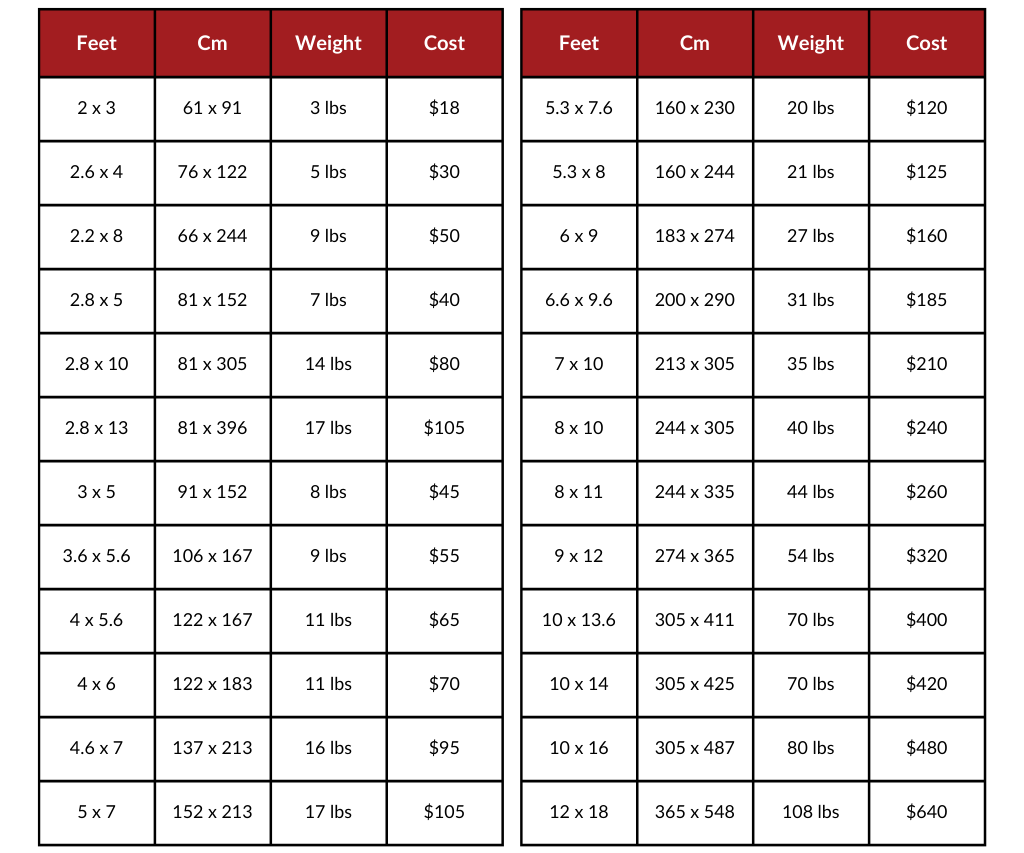Select the 108 lbs weight cell
Screen dimensions: 1024x853
coord(810,812)
